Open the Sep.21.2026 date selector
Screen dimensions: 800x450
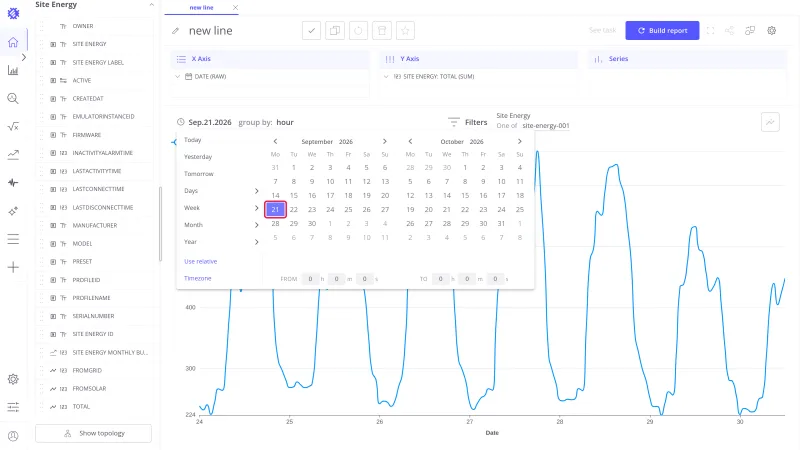tap(210, 122)
